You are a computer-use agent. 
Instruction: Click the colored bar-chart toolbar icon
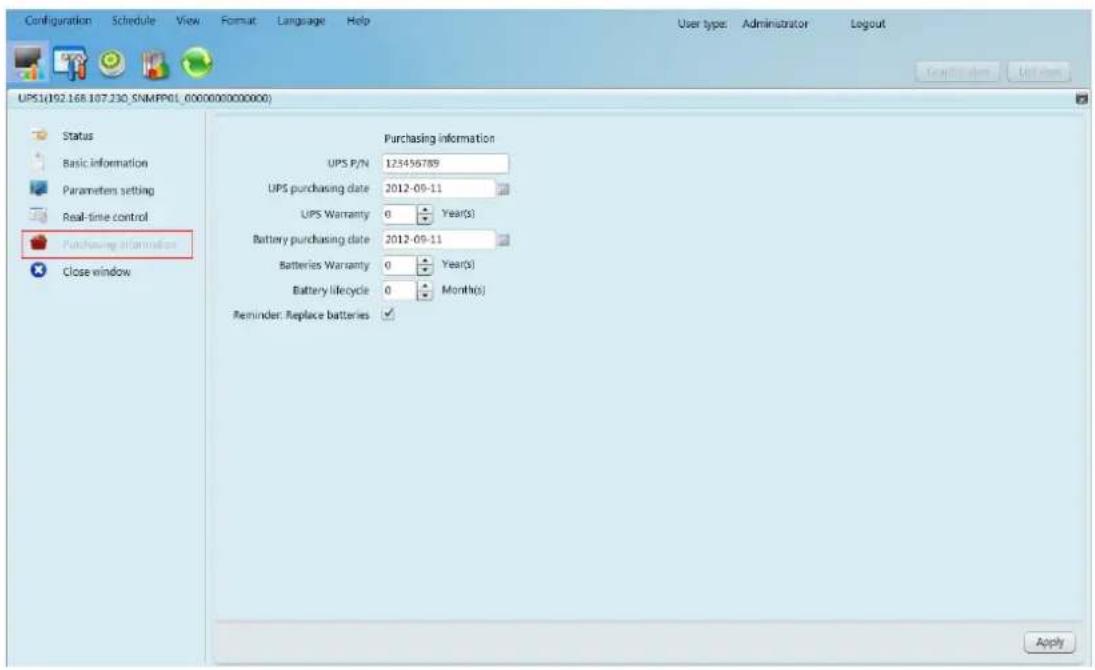[x=155, y=65]
